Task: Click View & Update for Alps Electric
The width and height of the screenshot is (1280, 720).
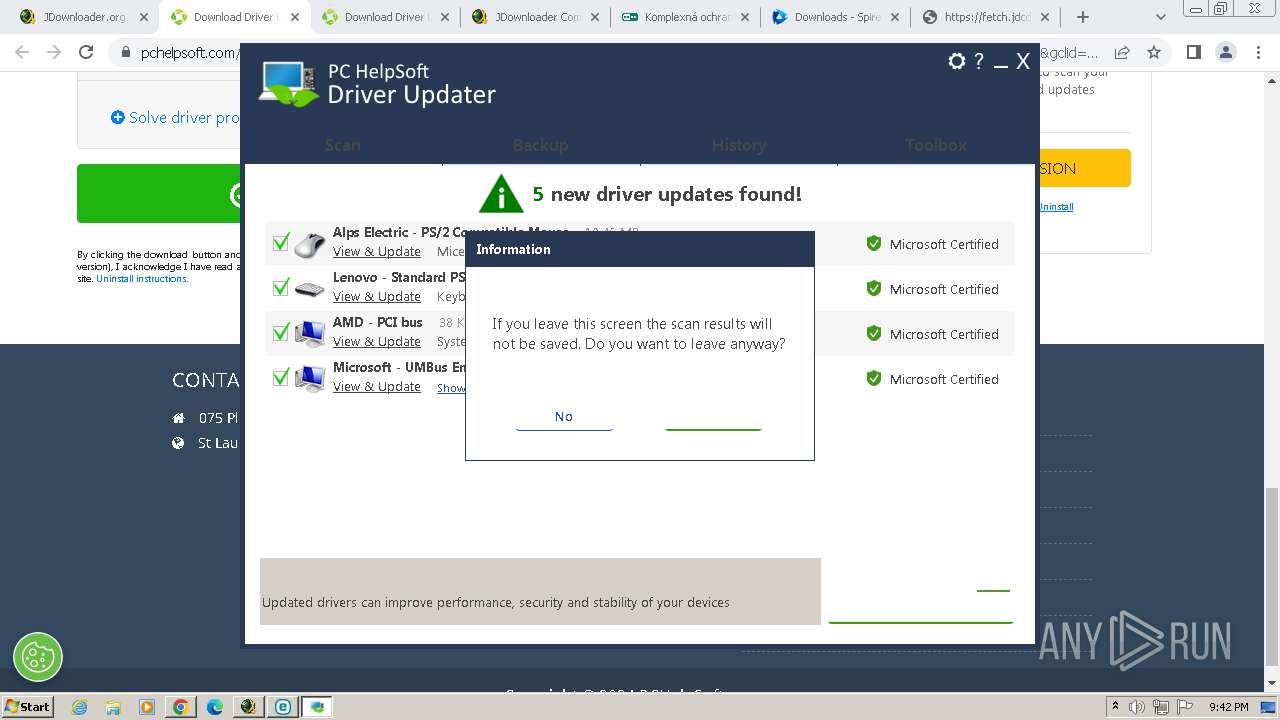Action: [377, 252]
